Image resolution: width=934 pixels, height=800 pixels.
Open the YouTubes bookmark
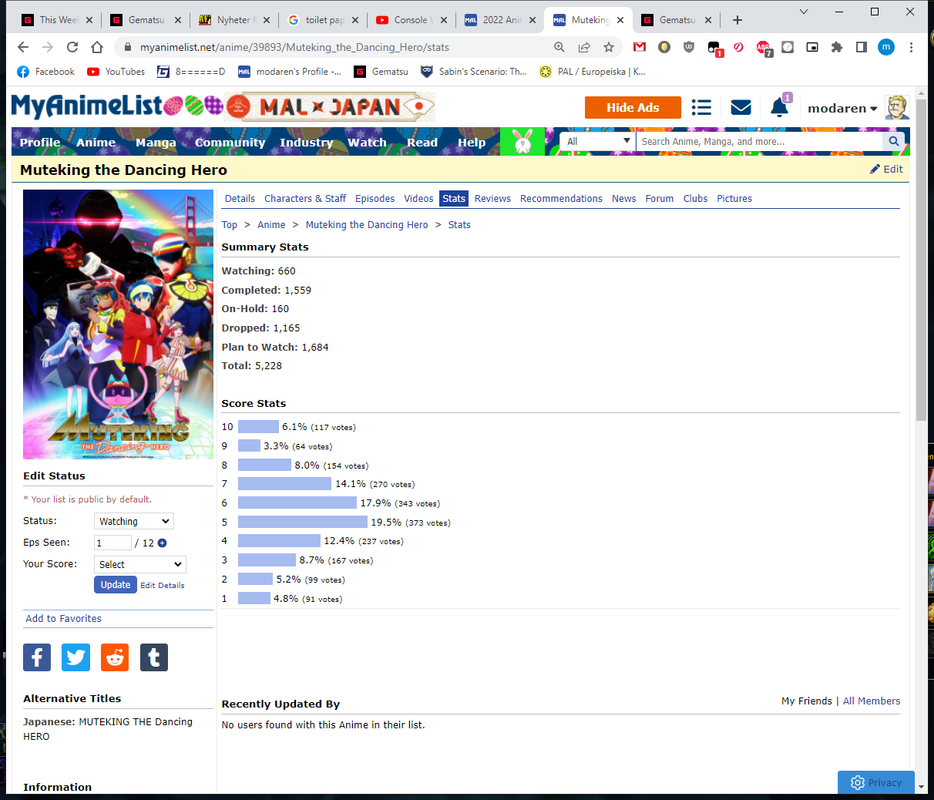tap(116, 71)
